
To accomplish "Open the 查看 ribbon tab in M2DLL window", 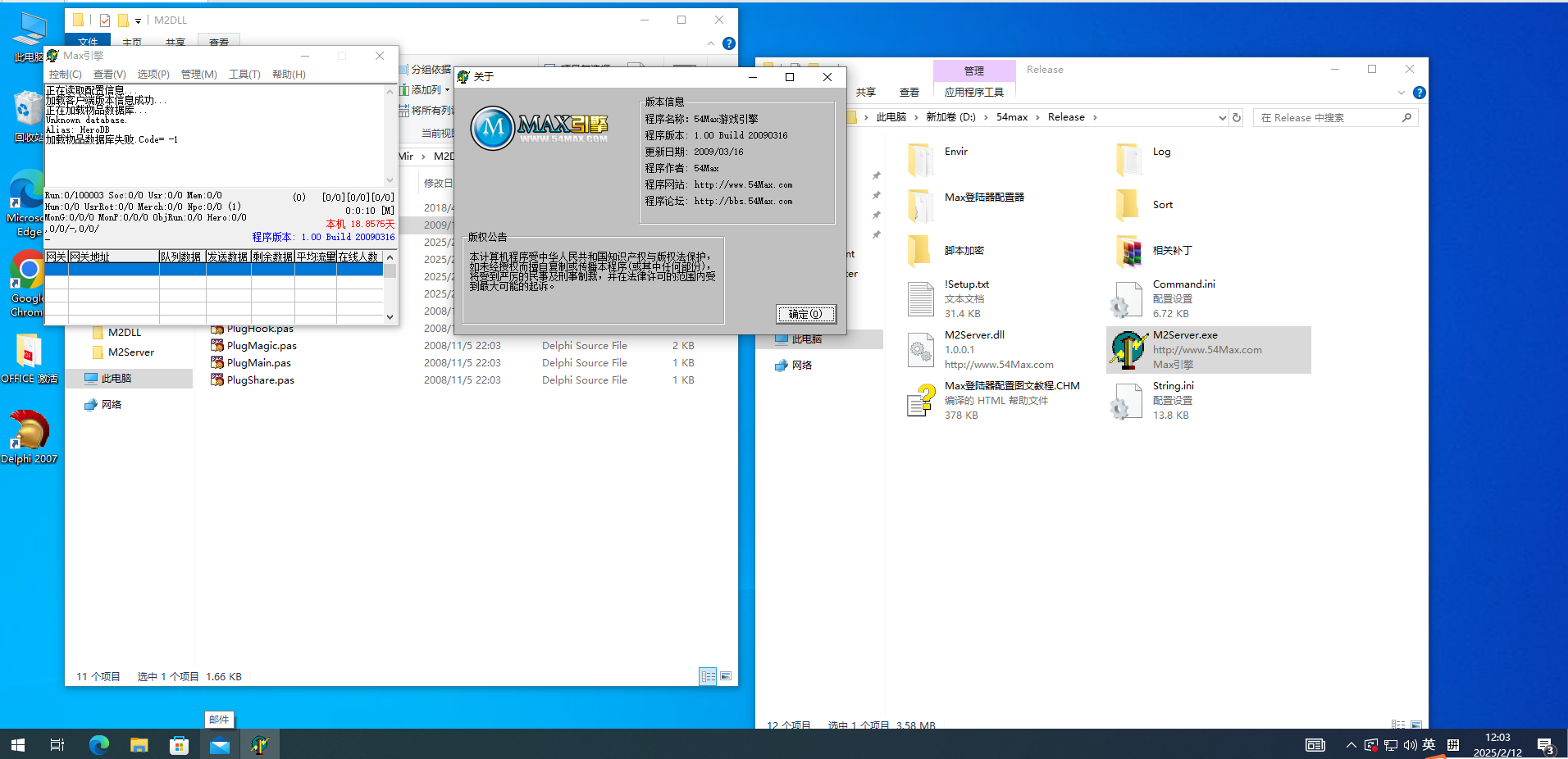I will [219, 42].
